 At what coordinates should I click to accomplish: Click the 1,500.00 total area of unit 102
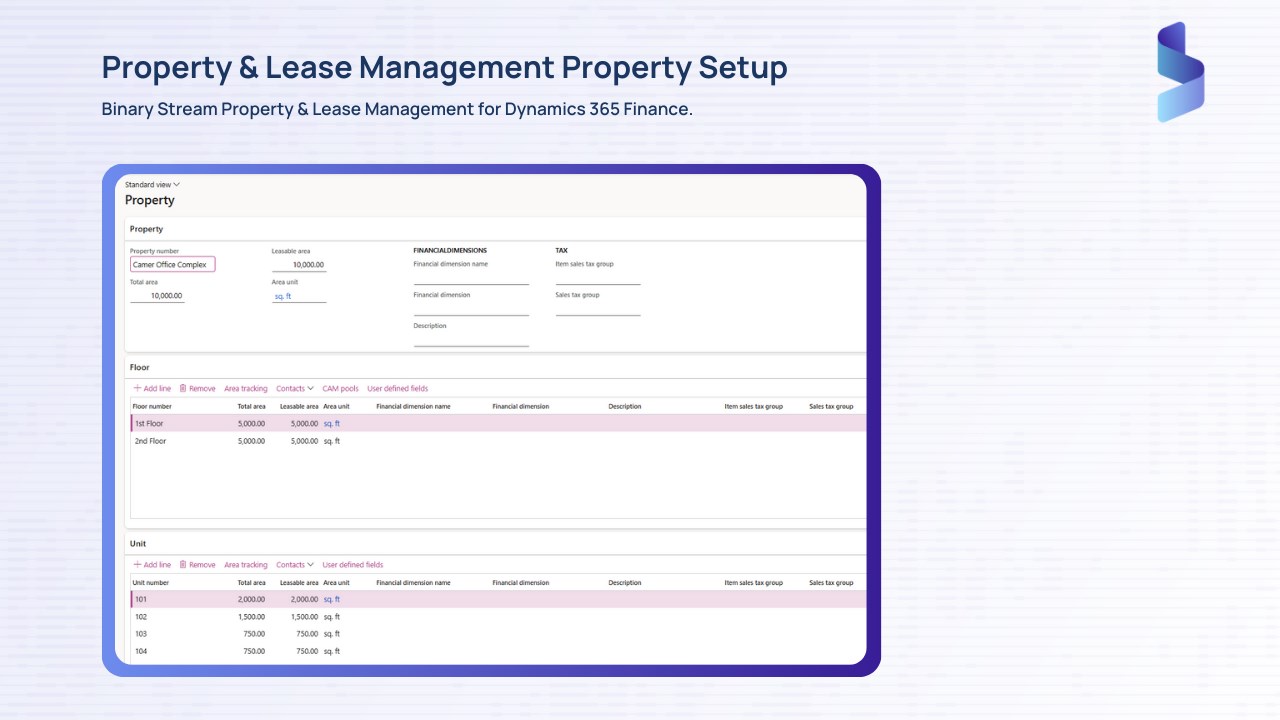pos(251,617)
